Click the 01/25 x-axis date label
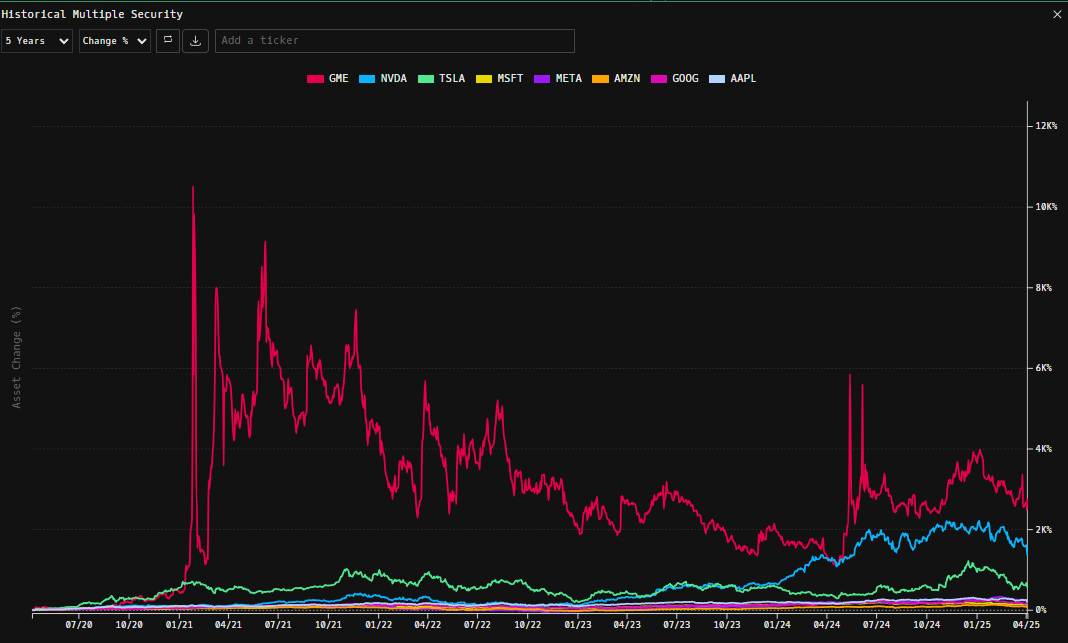 coord(977,625)
